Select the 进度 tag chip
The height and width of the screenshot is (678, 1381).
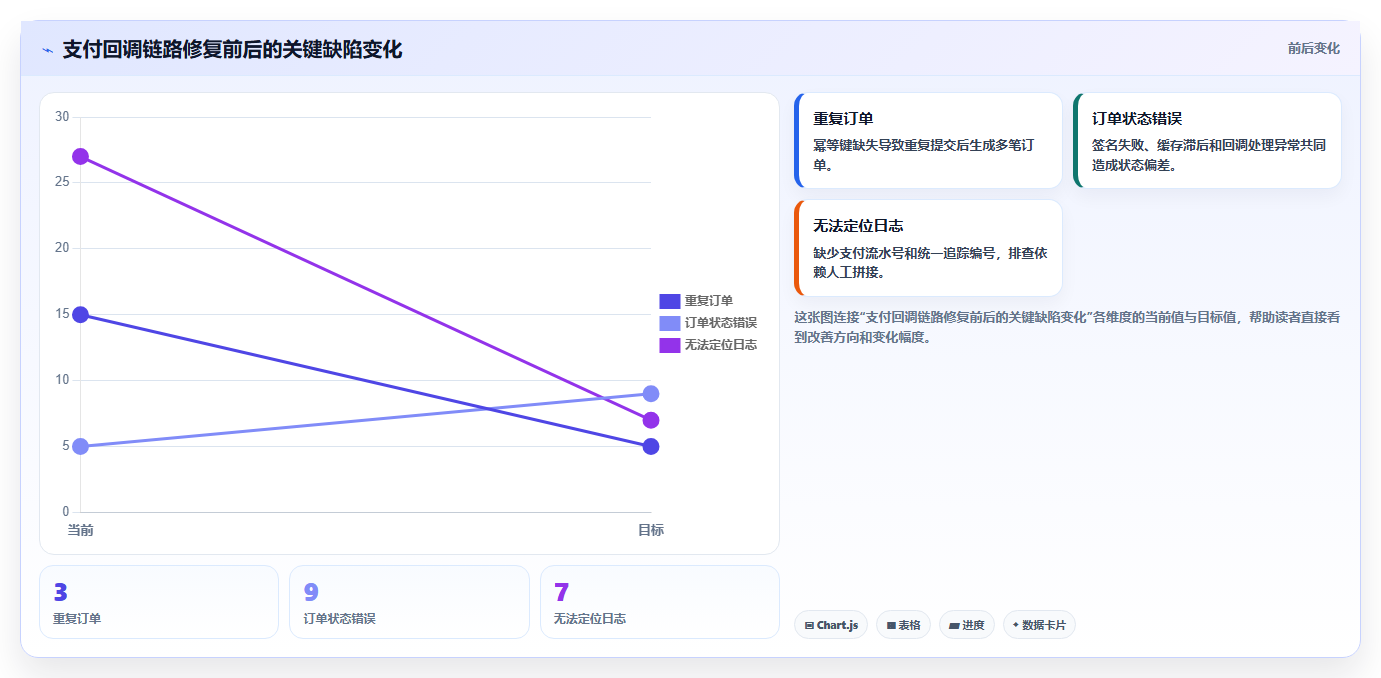coord(967,625)
